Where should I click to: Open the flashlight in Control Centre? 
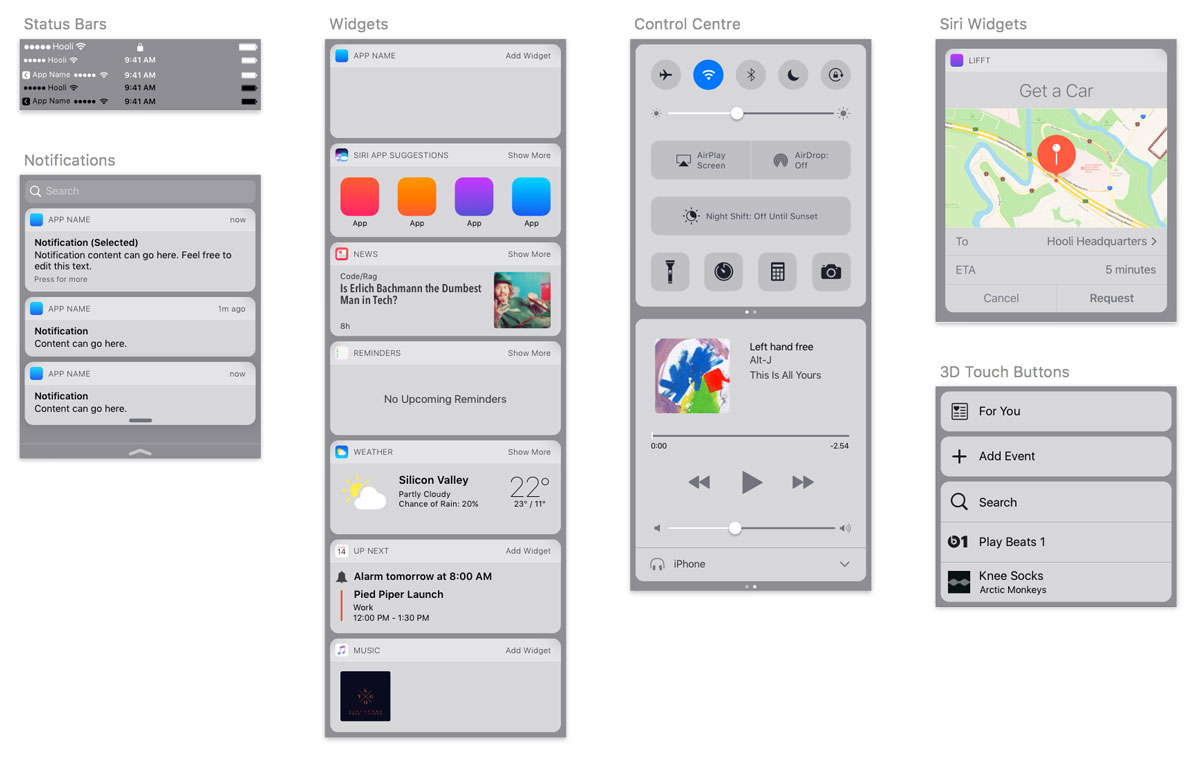(x=670, y=272)
